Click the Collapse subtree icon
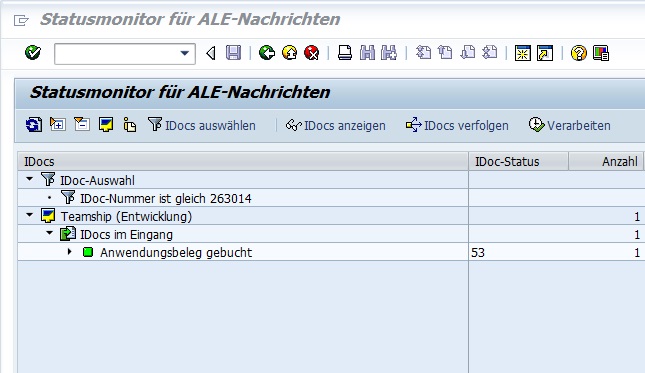Viewport: 645px width, 373px height. pyautogui.click(x=82, y=124)
